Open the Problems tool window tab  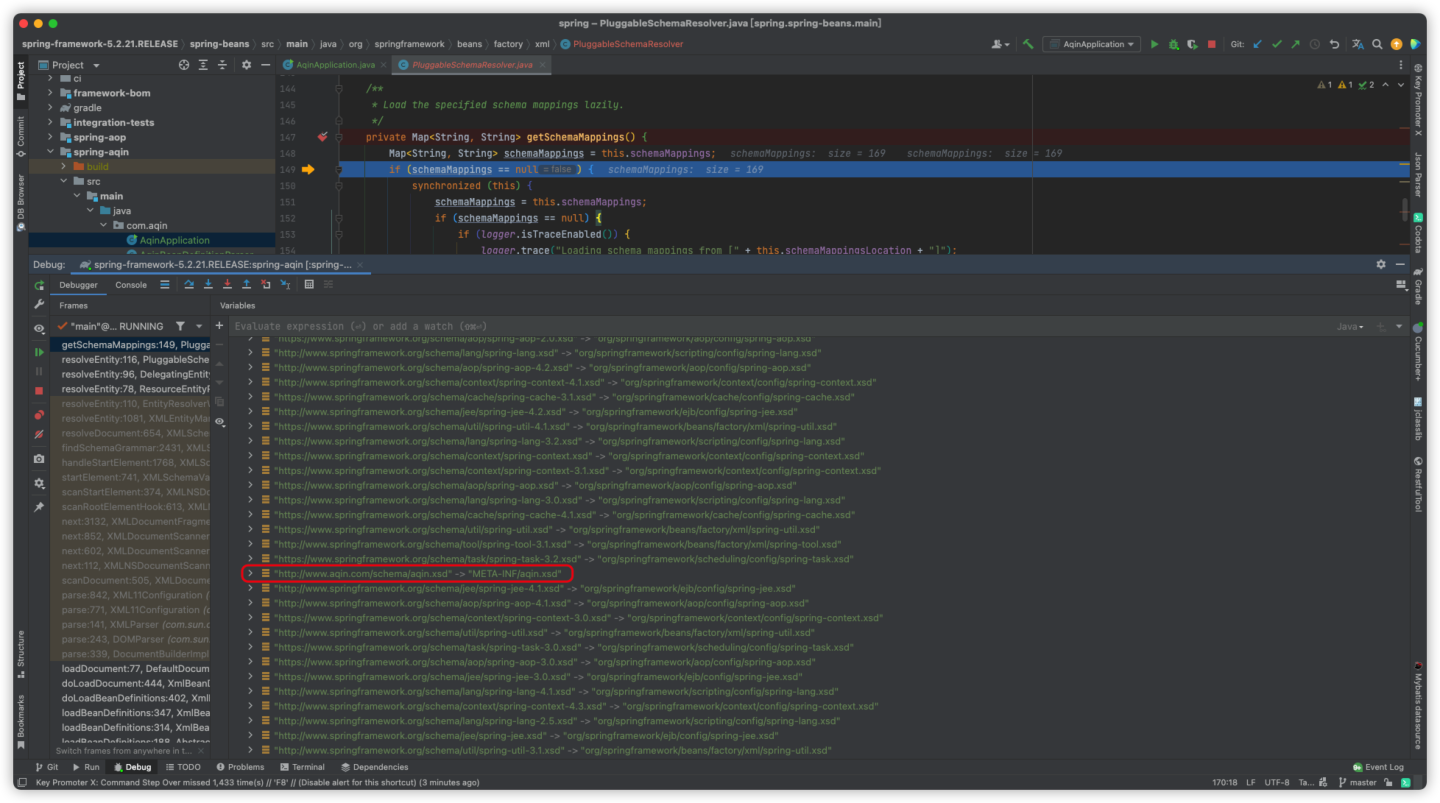239,767
